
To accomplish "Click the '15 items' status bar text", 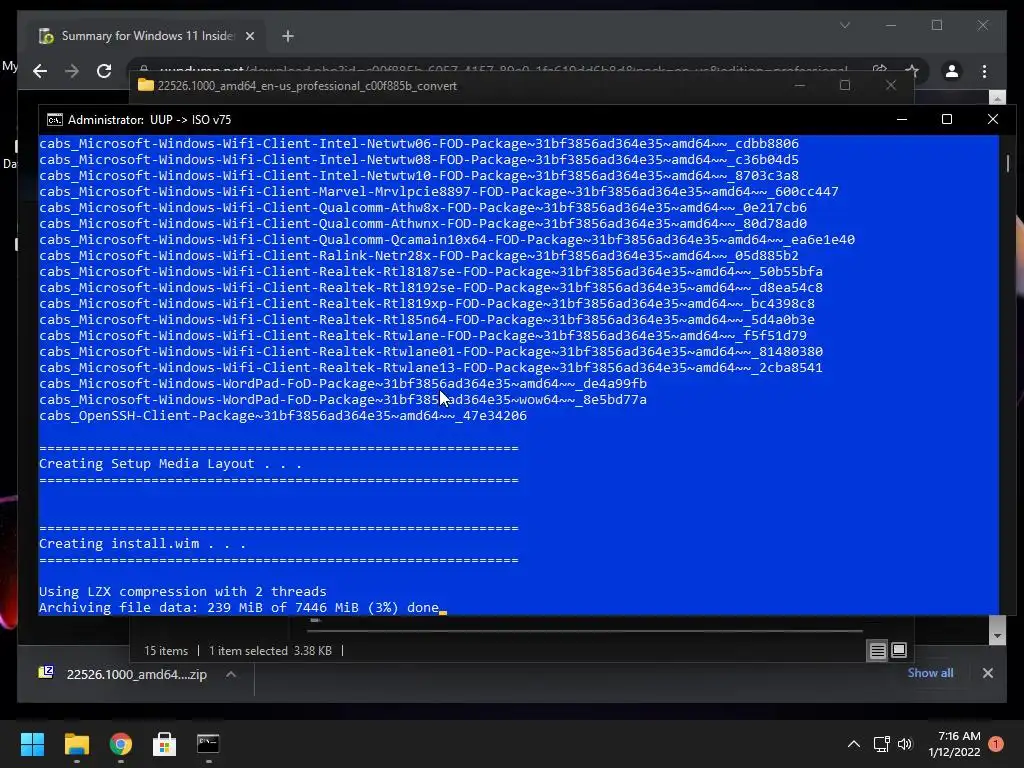I will pyautogui.click(x=166, y=650).
